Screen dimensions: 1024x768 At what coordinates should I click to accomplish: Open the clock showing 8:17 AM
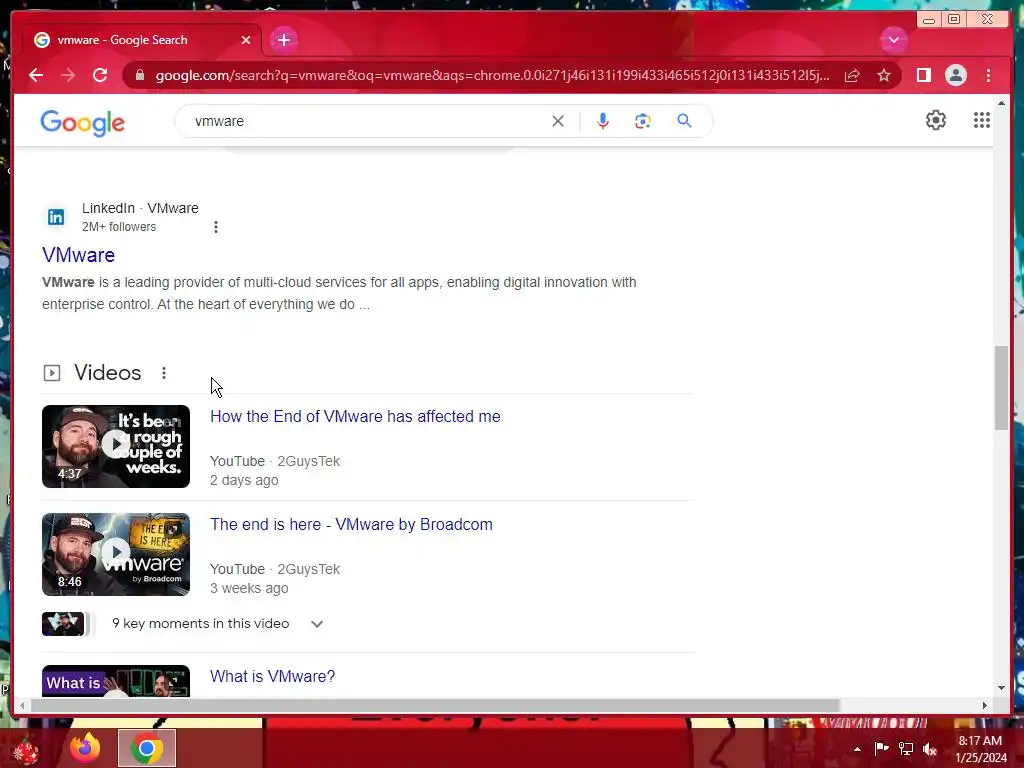981,749
